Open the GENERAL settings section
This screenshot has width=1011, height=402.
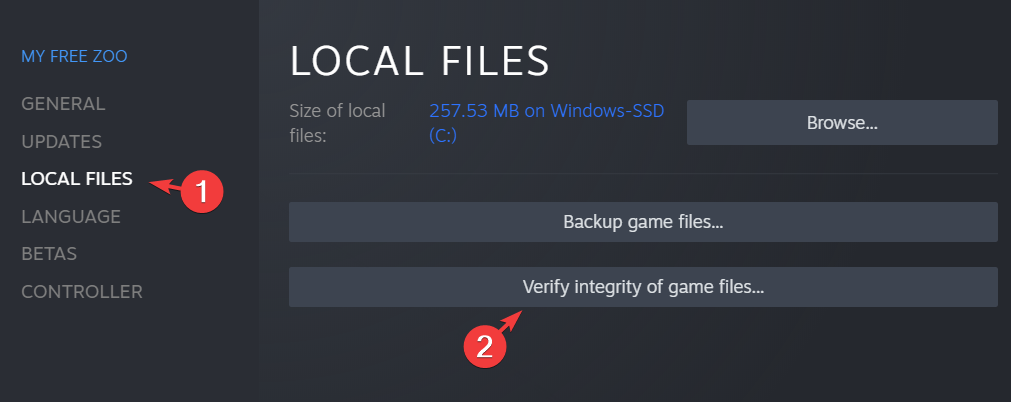click(x=63, y=104)
